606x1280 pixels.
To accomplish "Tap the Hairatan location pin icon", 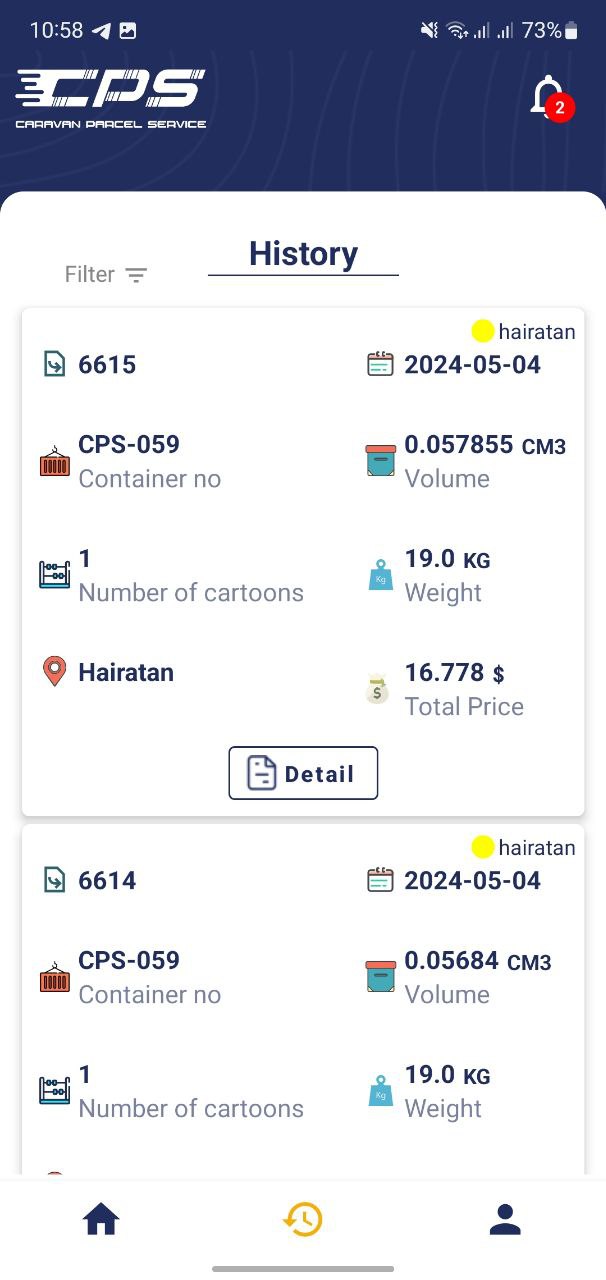I will click(54, 671).
